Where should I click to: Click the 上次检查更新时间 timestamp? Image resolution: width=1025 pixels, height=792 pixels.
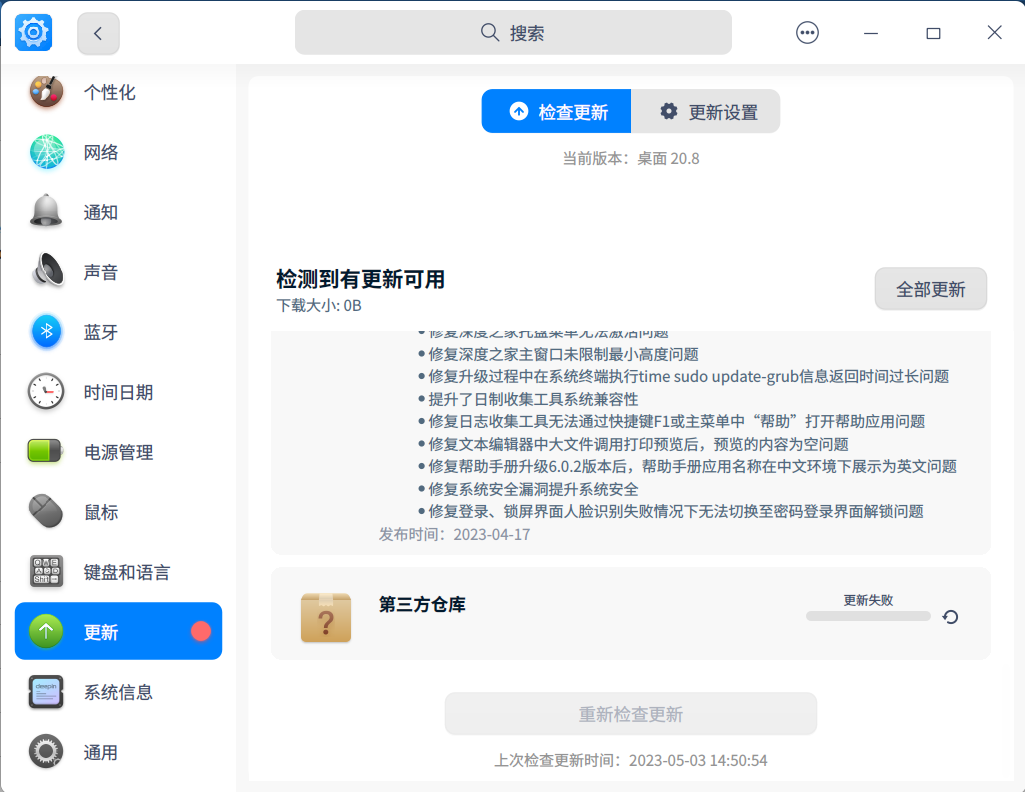(x=631, y=760)
